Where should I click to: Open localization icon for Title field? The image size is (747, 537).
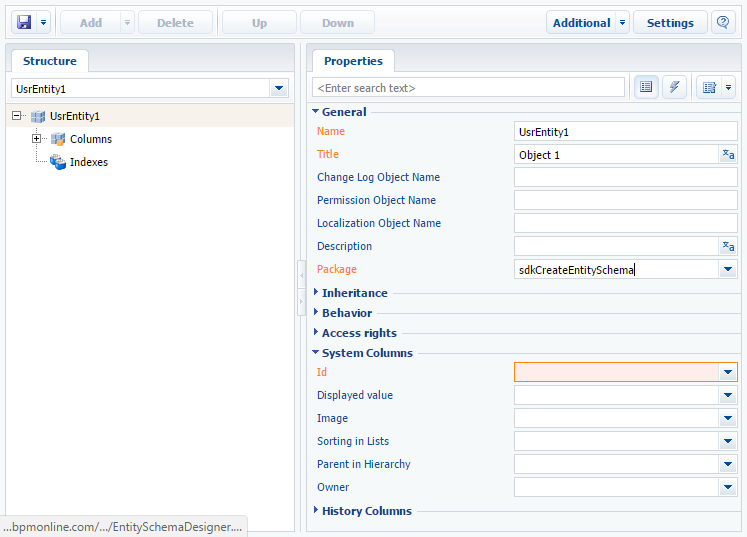[x=728, y=154]
